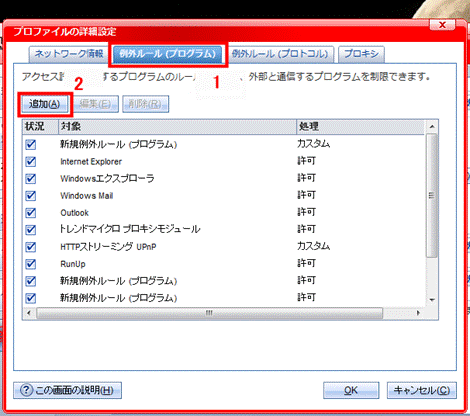Close the プロファイルの詳細設定 dialog

442,25
